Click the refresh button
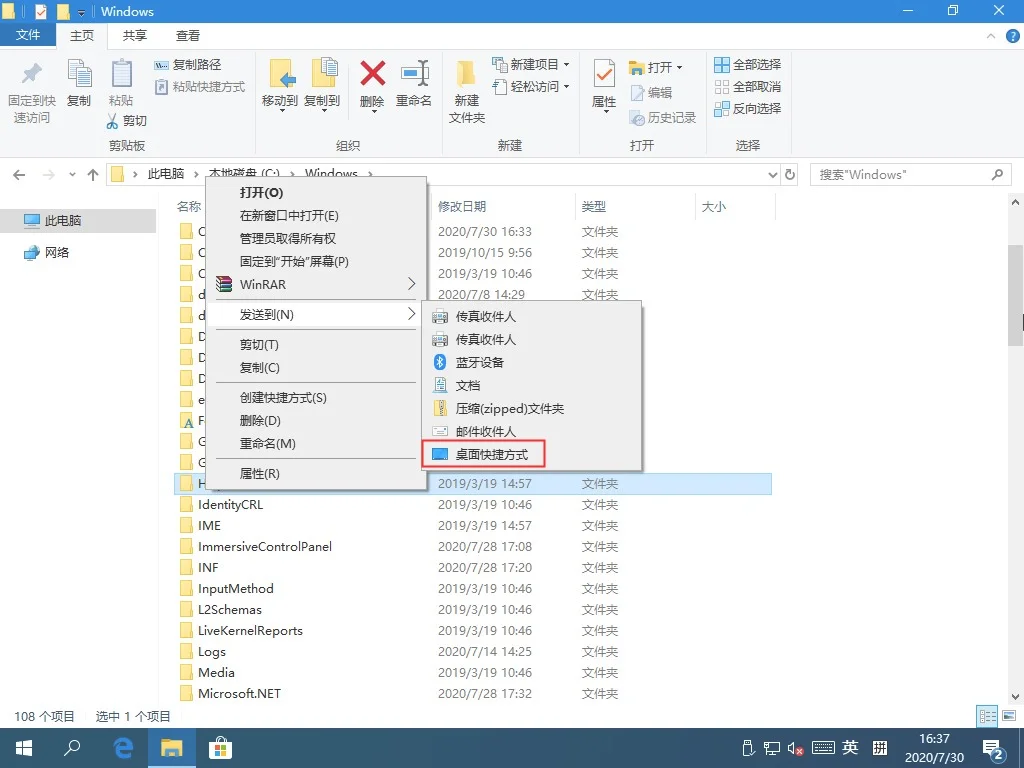The height and width of the screenshot is (768, 1024). click(790, 174)
